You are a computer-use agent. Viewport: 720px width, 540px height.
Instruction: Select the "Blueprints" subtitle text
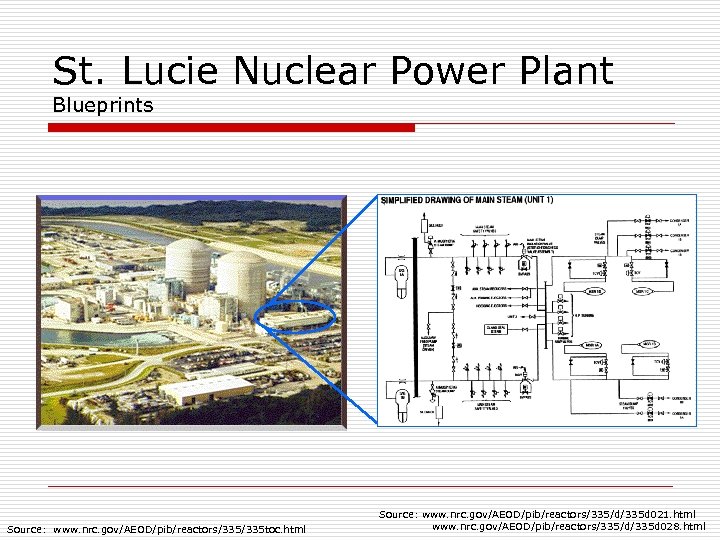(103, 105)
